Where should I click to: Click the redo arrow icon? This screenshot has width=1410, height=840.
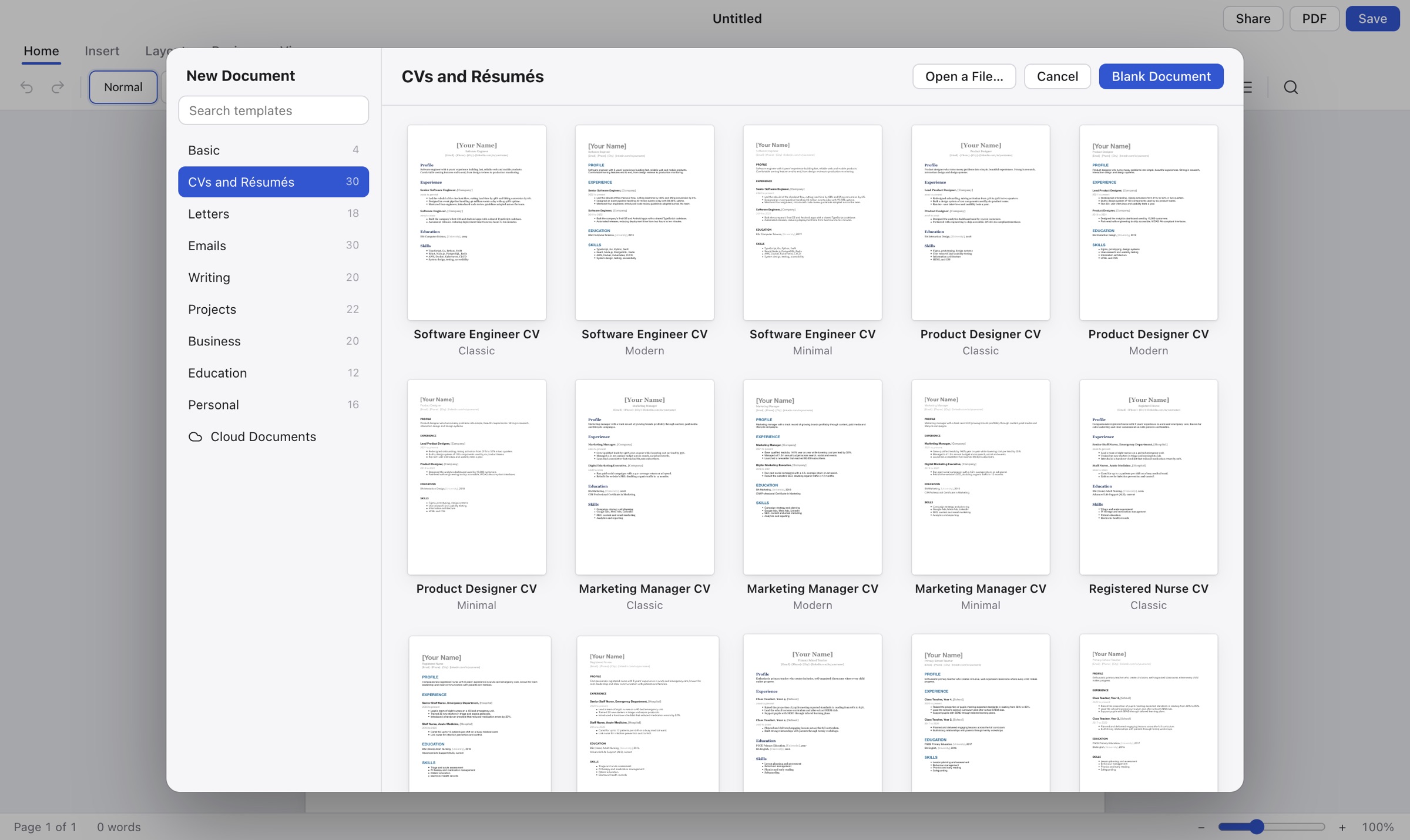58,87
